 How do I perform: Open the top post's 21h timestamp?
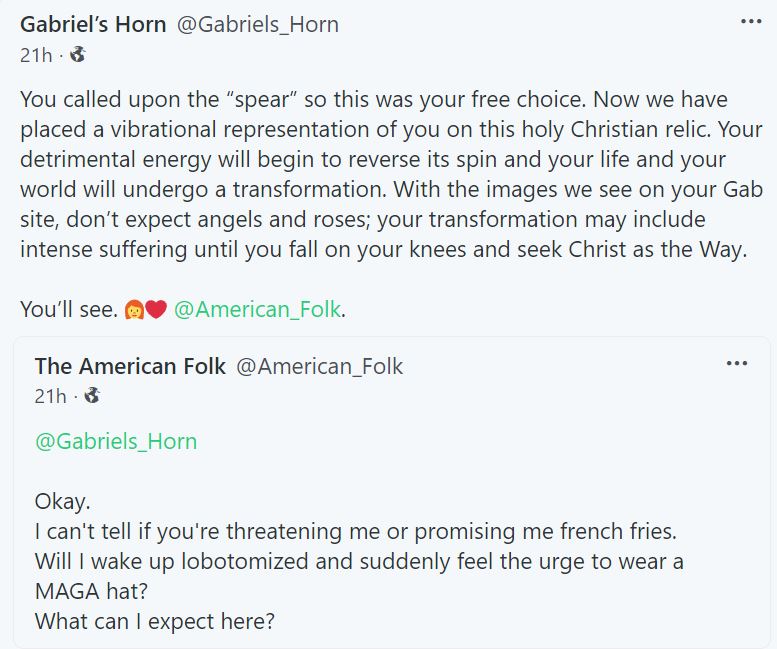[x=36, y=55]
